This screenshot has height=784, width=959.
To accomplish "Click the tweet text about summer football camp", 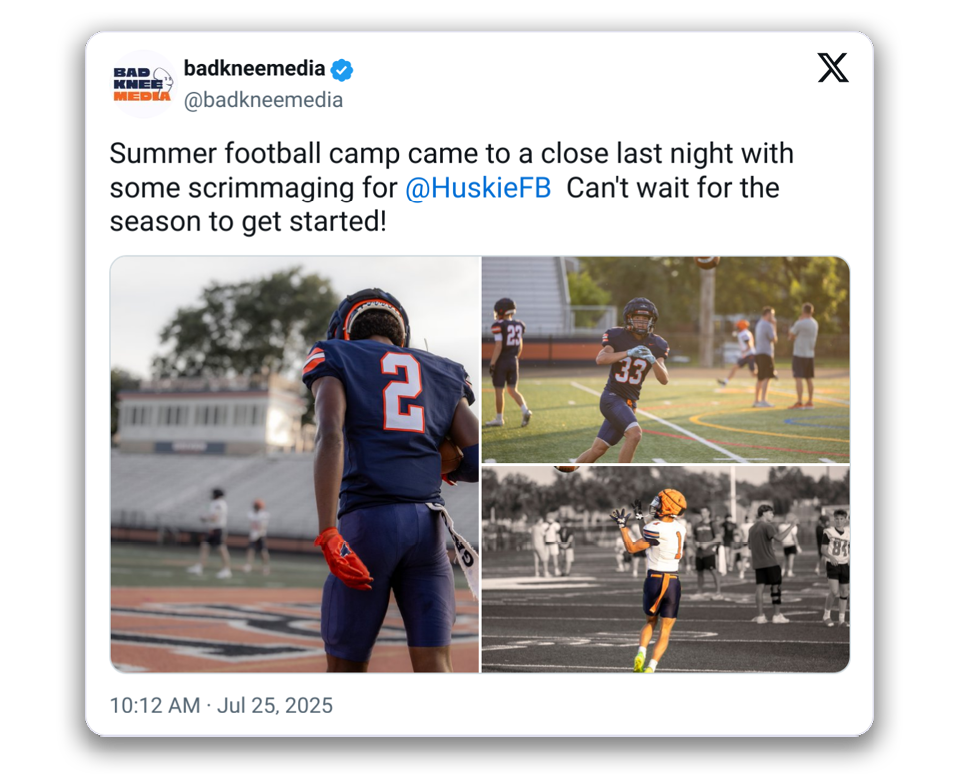I will click(x=451, y=188).
